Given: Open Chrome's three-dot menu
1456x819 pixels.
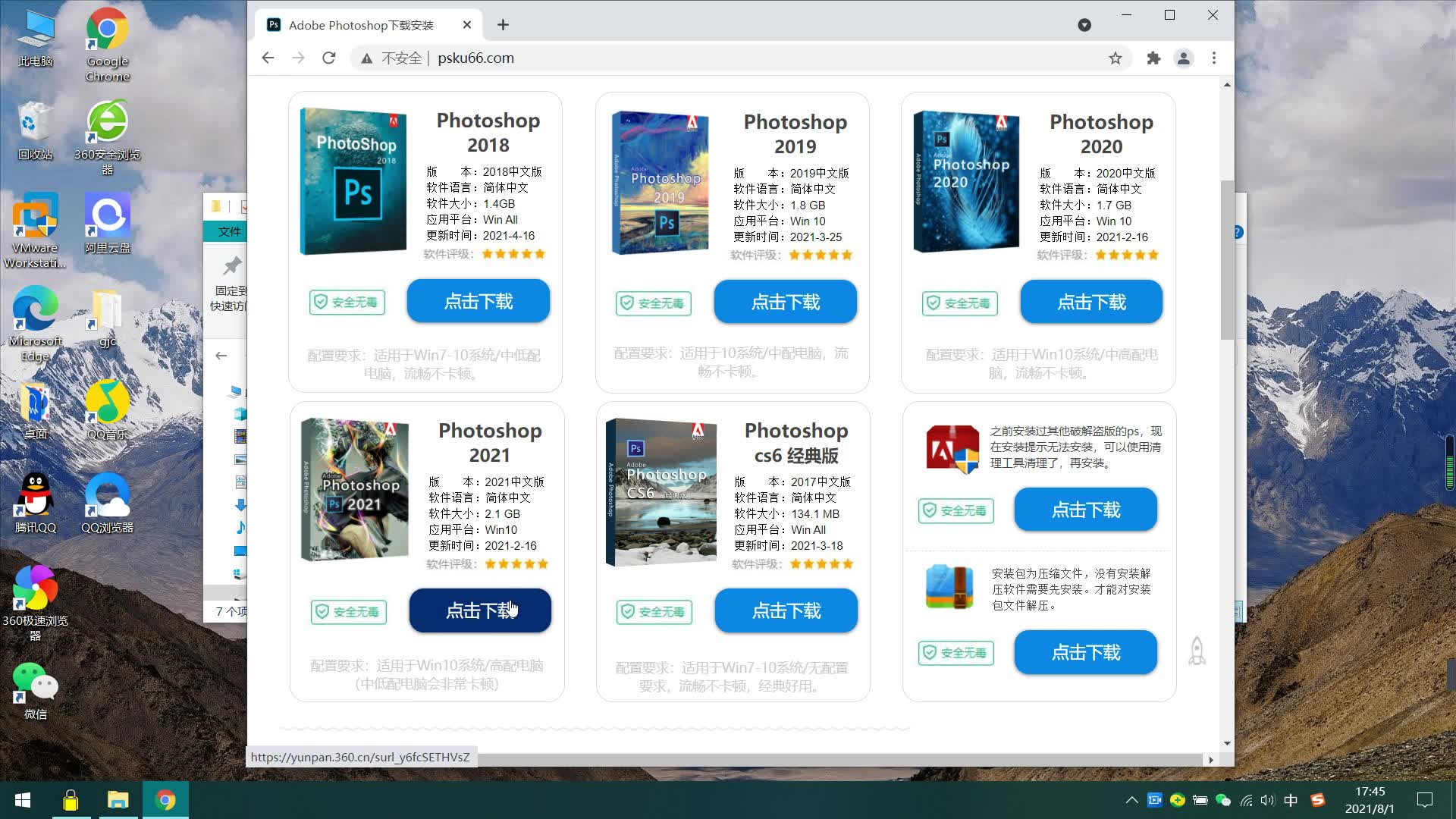Looking at the screenshot, I should (1214, 58).
